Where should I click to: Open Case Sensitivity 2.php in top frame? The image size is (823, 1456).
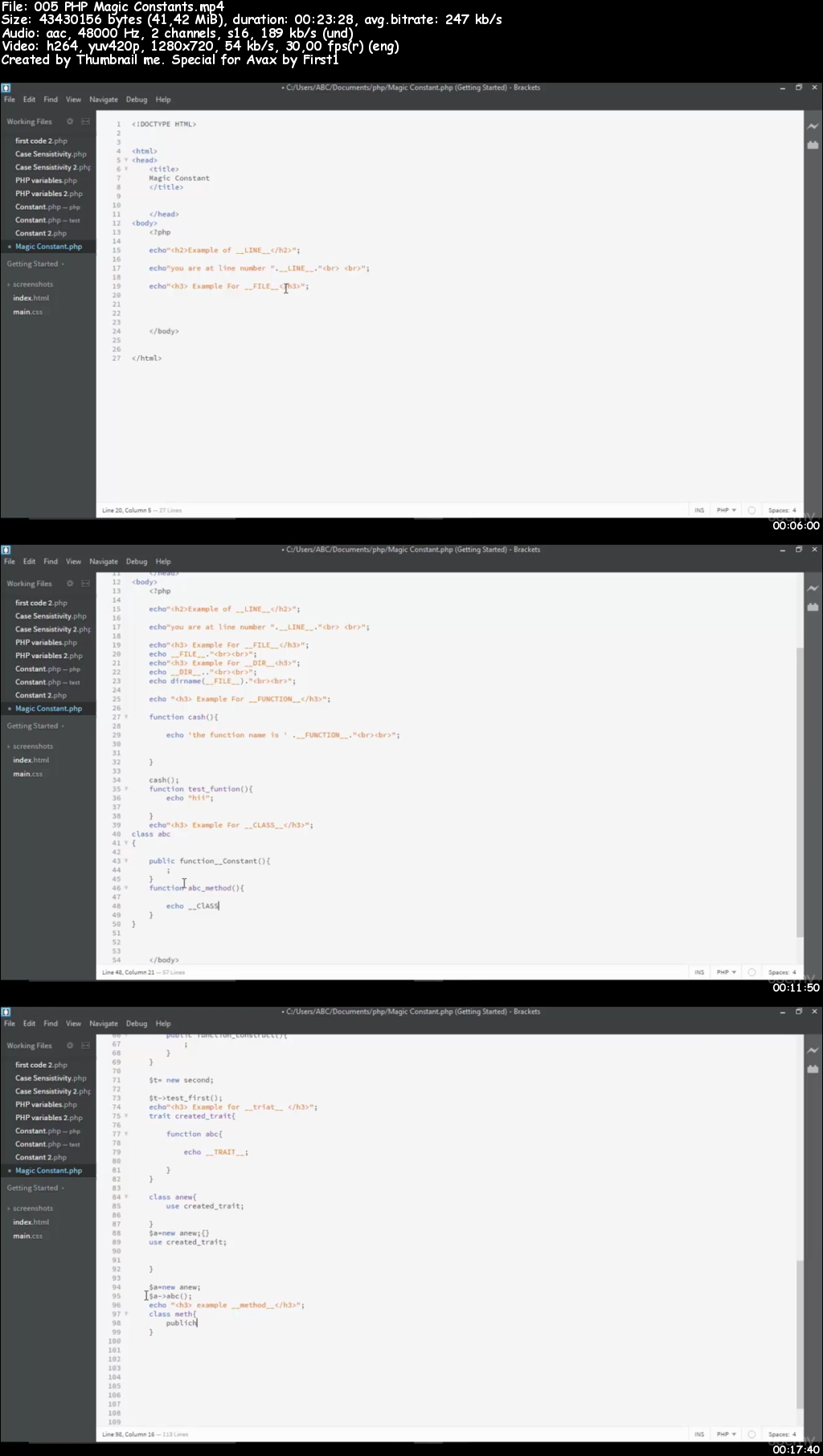click(x=52, y=167)
